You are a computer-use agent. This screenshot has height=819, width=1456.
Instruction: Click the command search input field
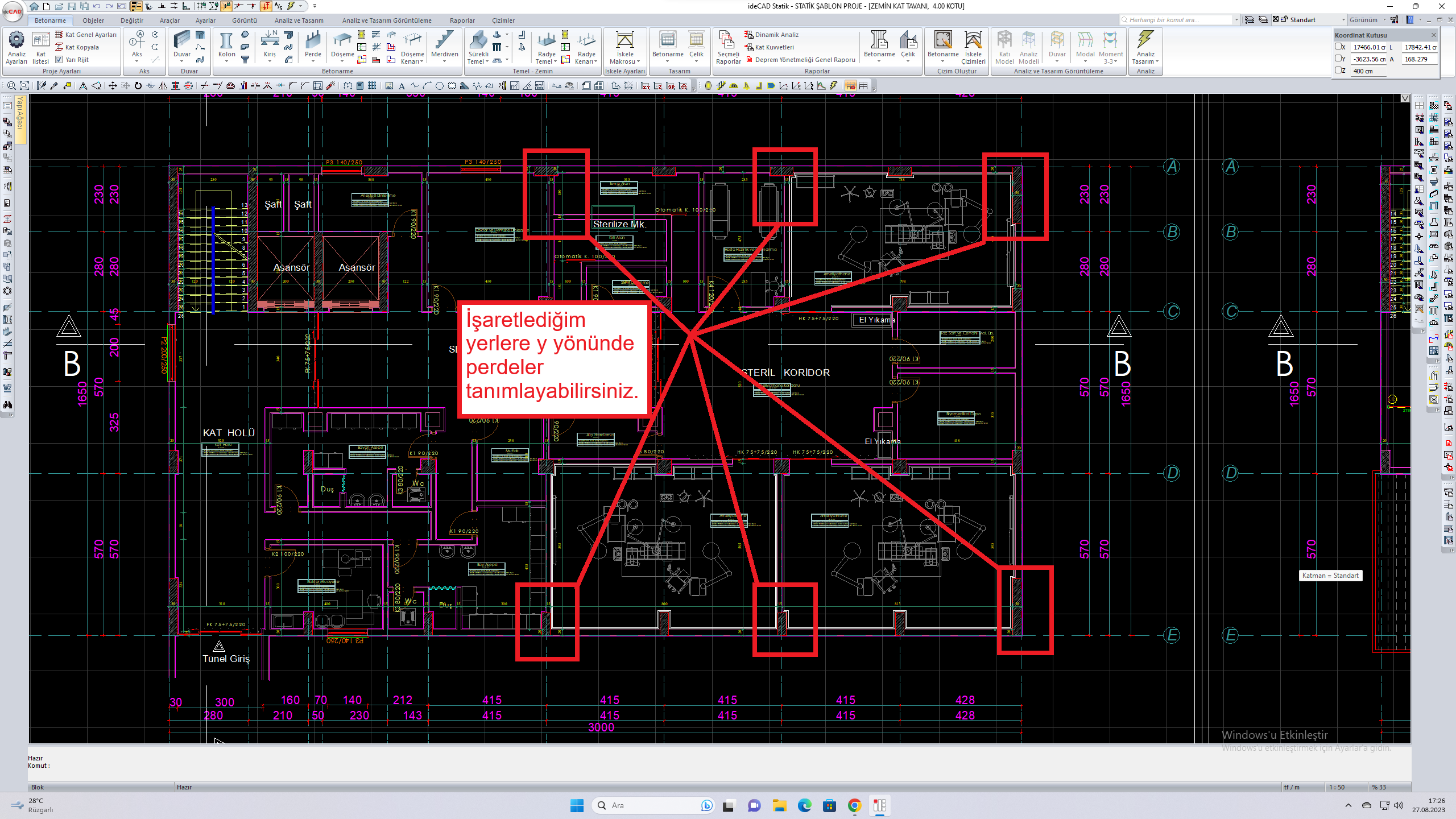1176,20
